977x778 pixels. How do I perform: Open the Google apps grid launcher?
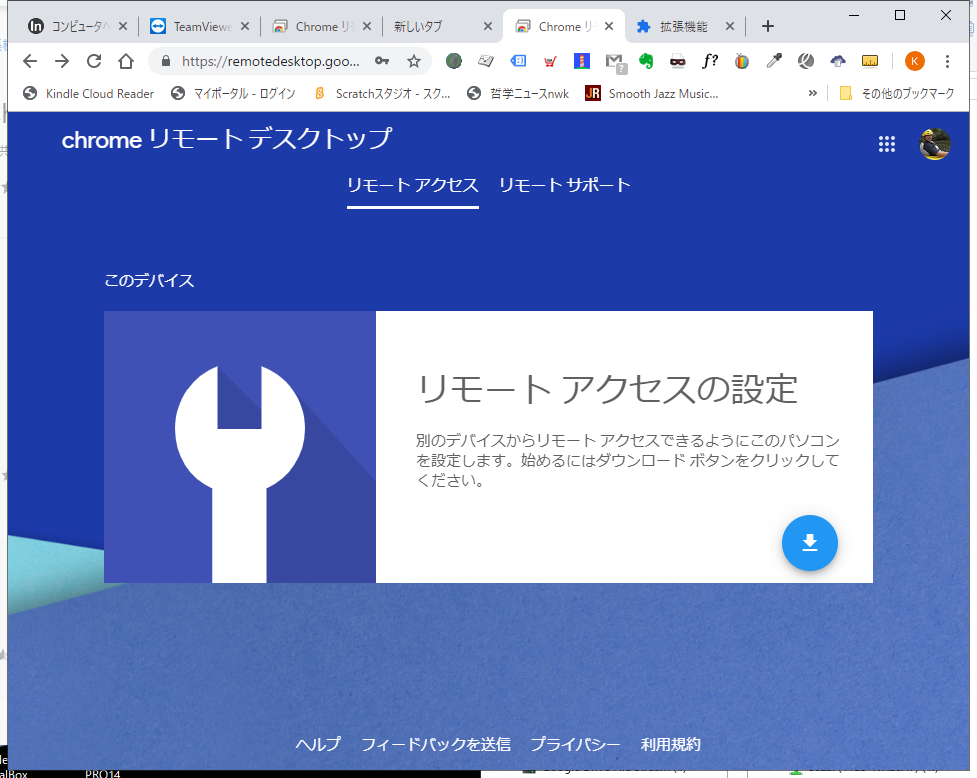click(x=887, y=144)
